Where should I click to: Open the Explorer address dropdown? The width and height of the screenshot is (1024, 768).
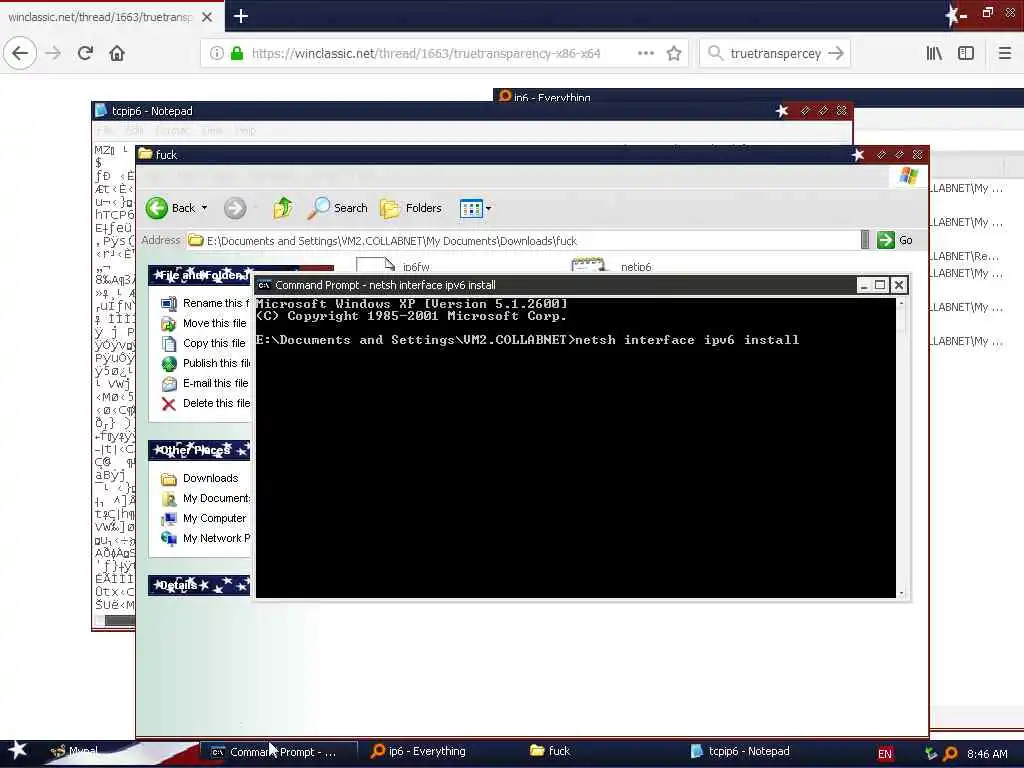[x=865, y=240]
